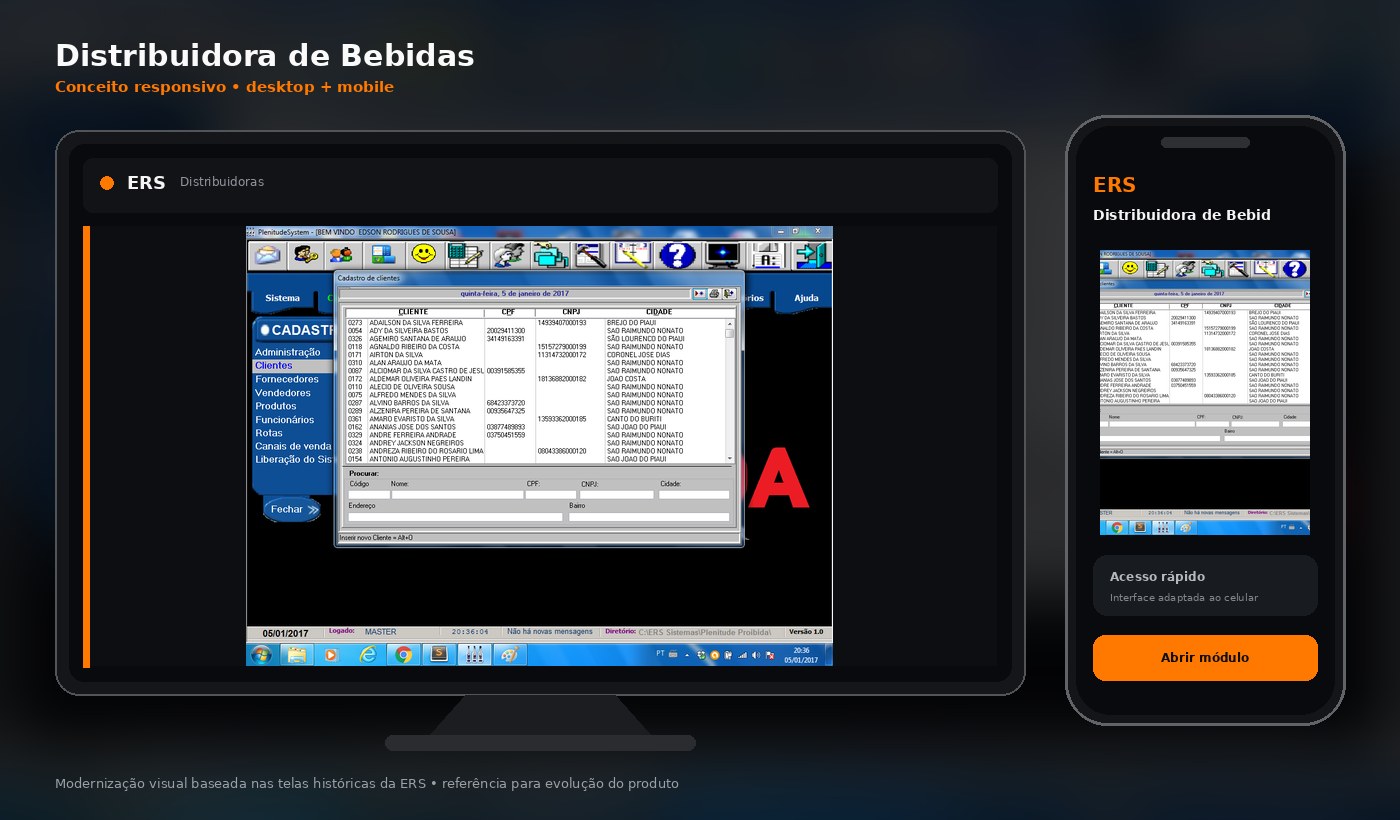
Task: Open Rotas in the Cadastro sidebar
Action: [x=269, y=433]
